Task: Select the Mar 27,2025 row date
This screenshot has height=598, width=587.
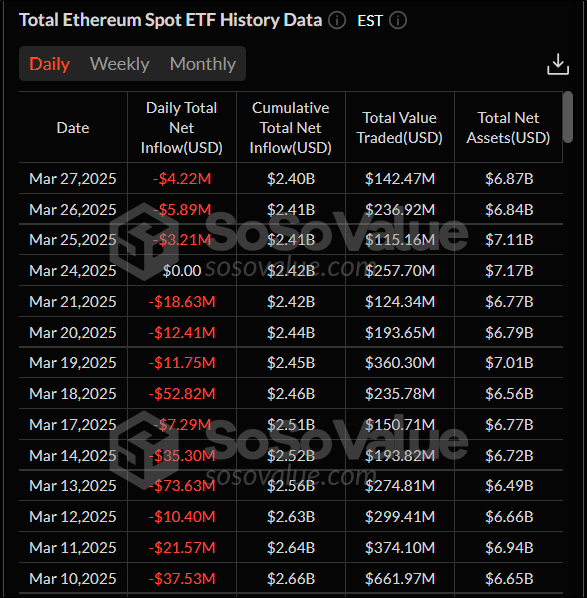Action: tap(73, 178)
